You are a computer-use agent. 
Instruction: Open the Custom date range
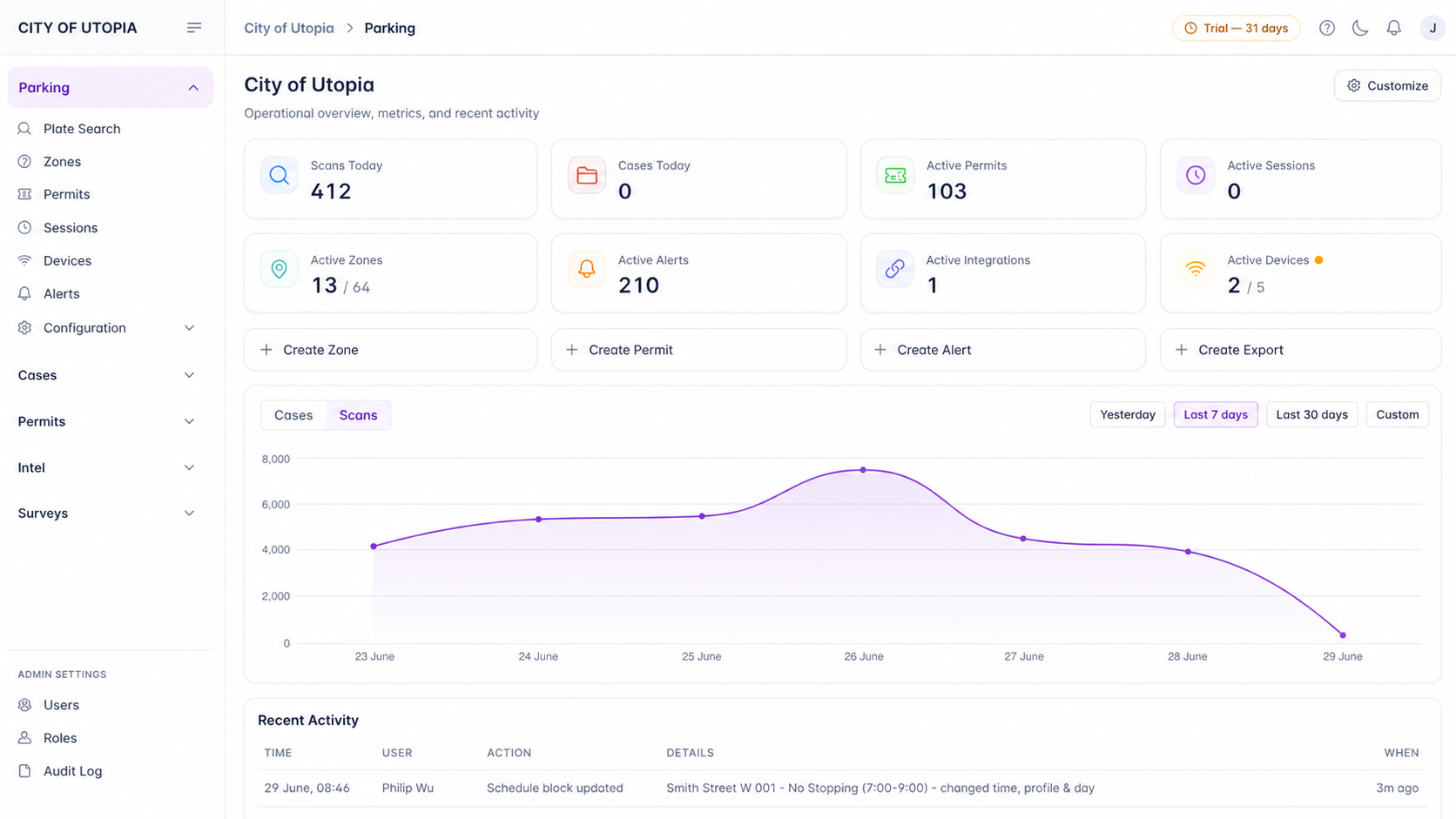pyautogui.click(x=1398, y=414)
